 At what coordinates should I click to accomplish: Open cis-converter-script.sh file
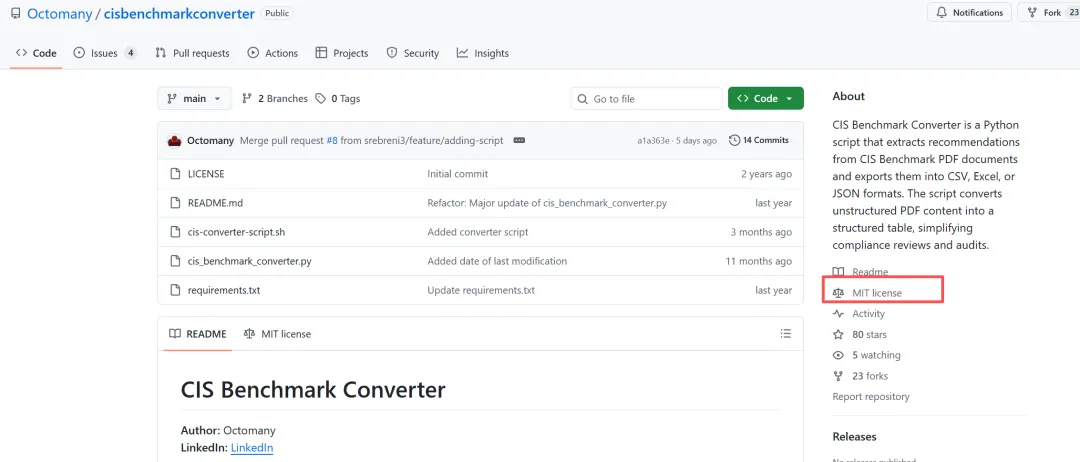tap(236, 232)
